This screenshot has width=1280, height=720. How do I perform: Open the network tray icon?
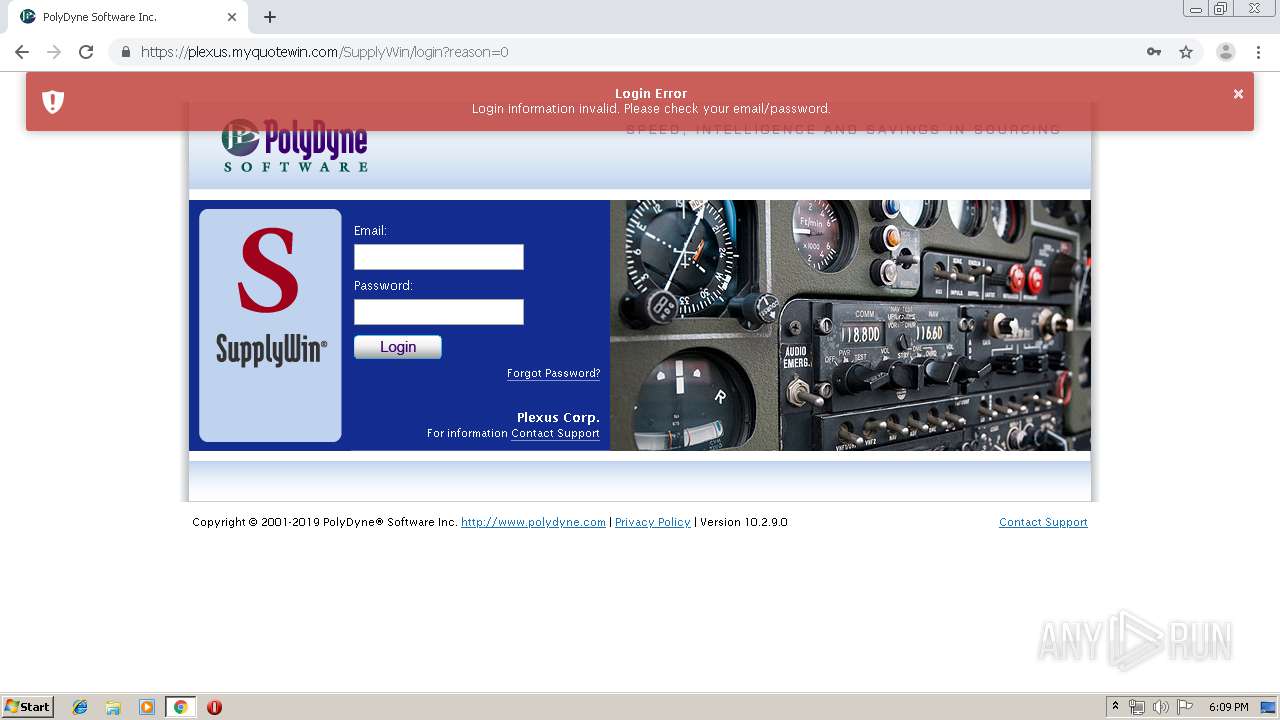pos(1137,707)
